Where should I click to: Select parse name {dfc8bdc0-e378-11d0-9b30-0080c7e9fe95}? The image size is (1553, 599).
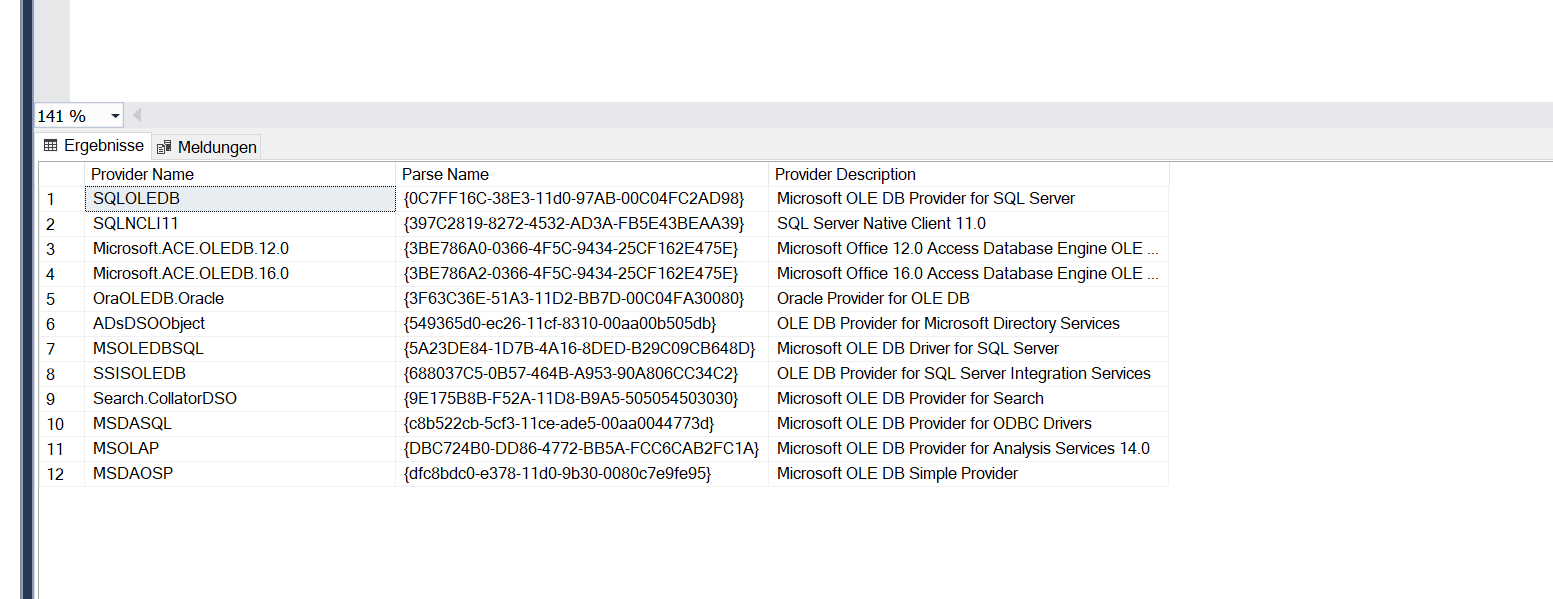click(x=582, y=474)
